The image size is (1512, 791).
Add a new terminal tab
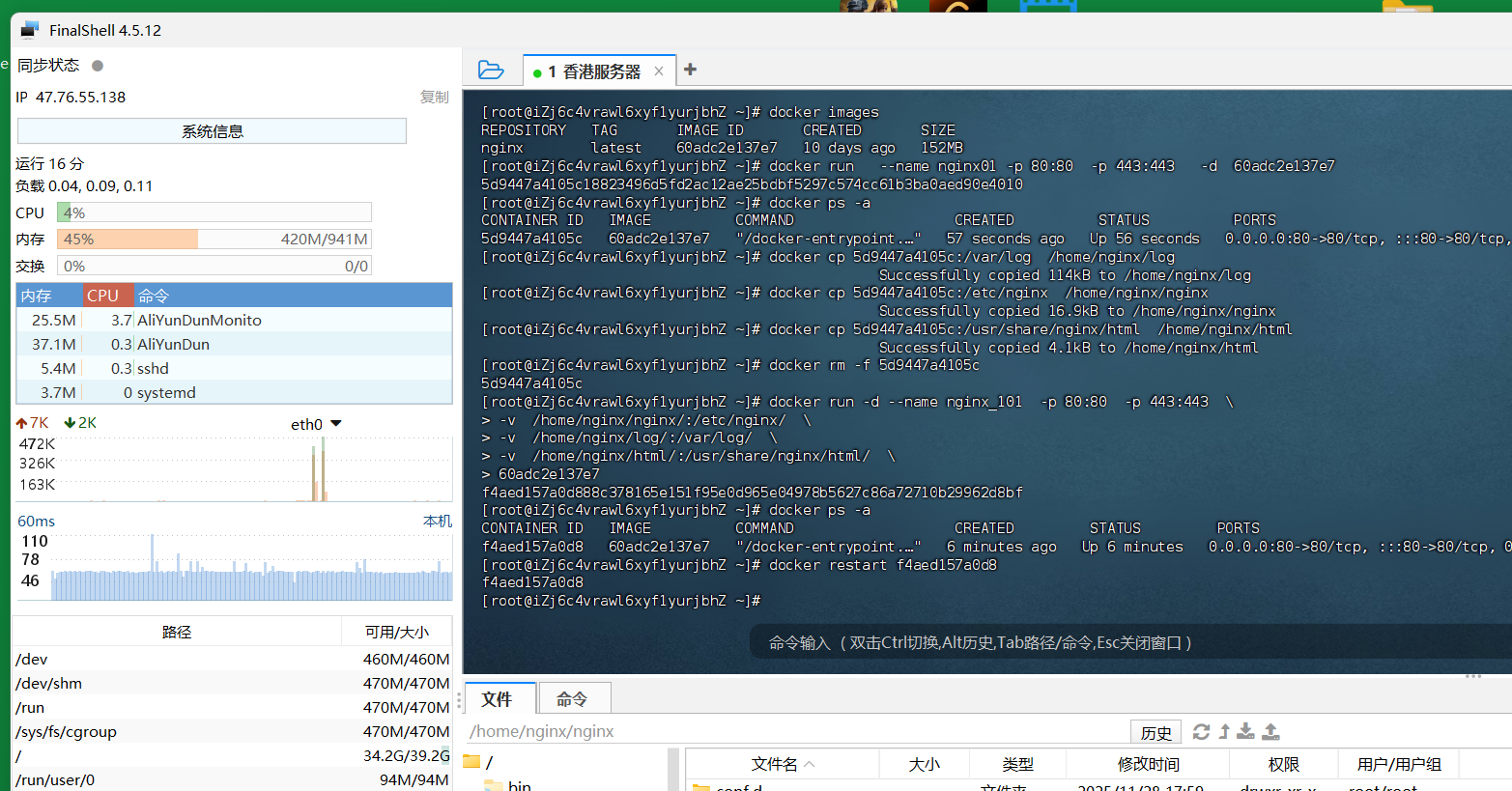[690, 70]
